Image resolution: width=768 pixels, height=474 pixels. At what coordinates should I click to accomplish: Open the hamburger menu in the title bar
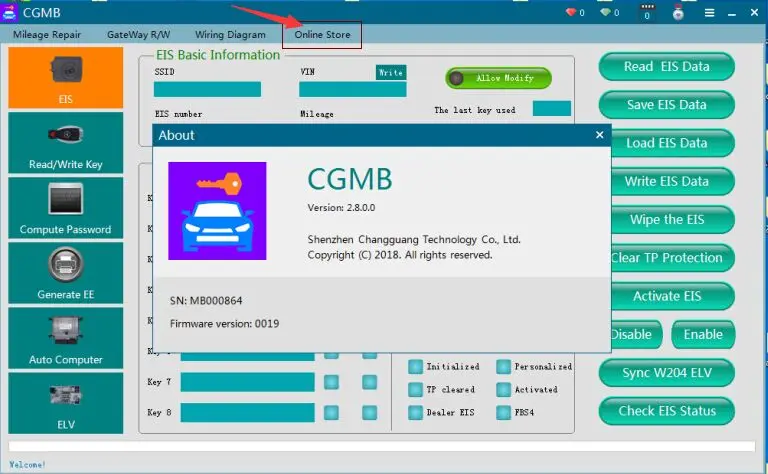[709, 13]
